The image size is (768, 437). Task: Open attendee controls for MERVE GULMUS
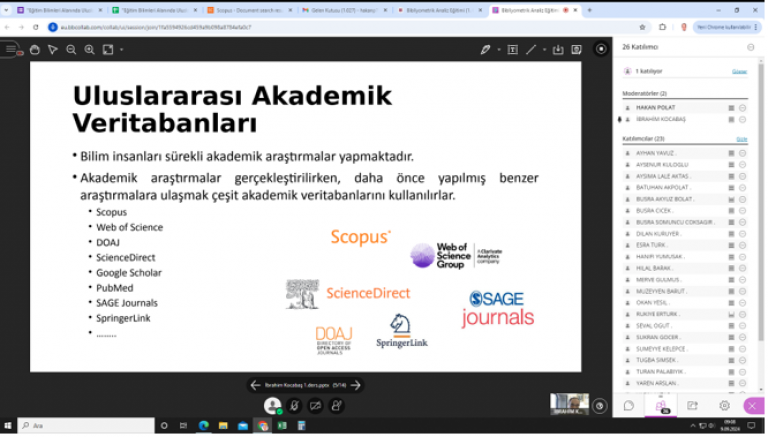pos(743,280)
